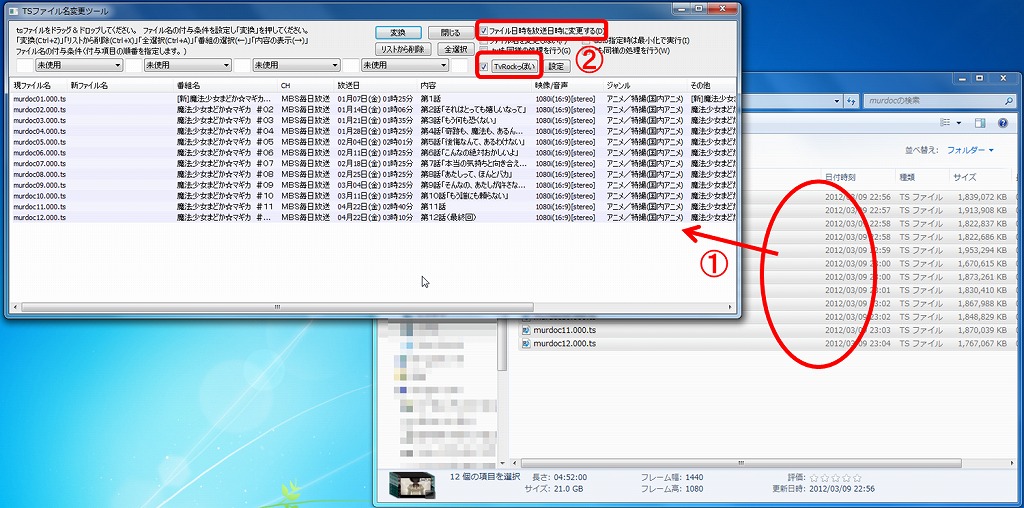This screenshot has width=1024, height=508.
Task: Open the third 未使用 naming dropdown
Action: pyautogui.click(x=296, y=65)
